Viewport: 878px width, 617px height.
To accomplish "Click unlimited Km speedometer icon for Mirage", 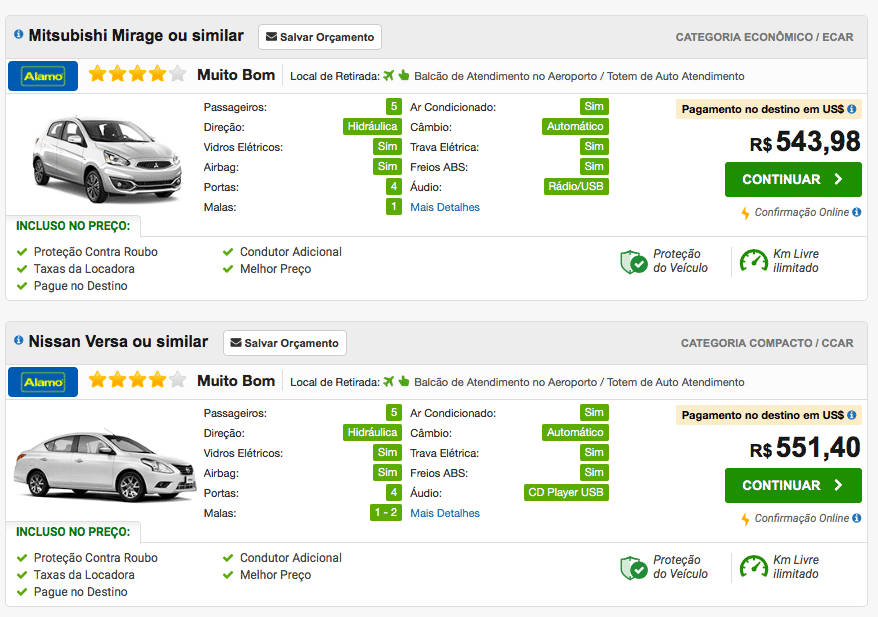I will pos(754,261).
